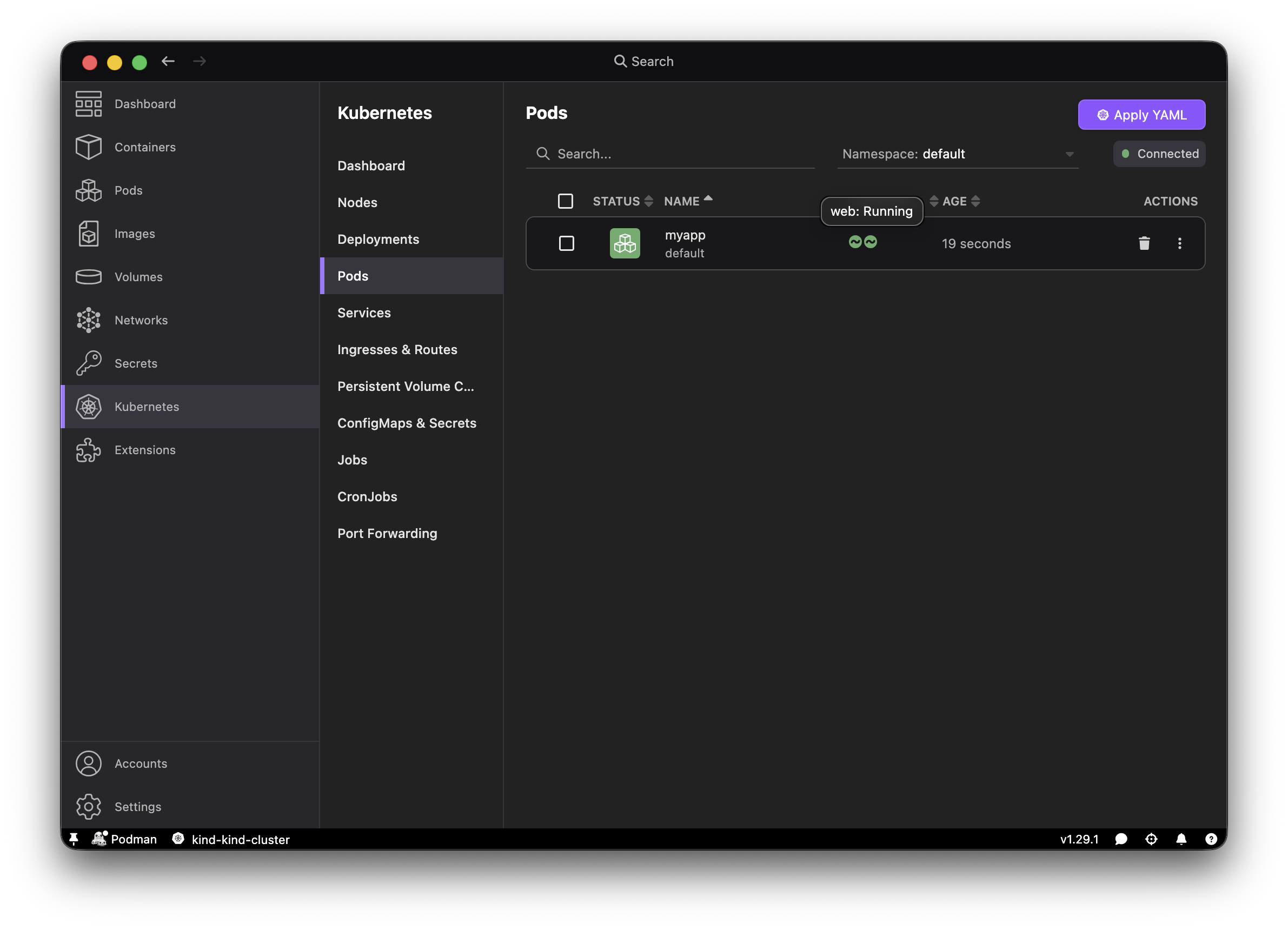Open notifications bell icon

(x=1181, y=839)
